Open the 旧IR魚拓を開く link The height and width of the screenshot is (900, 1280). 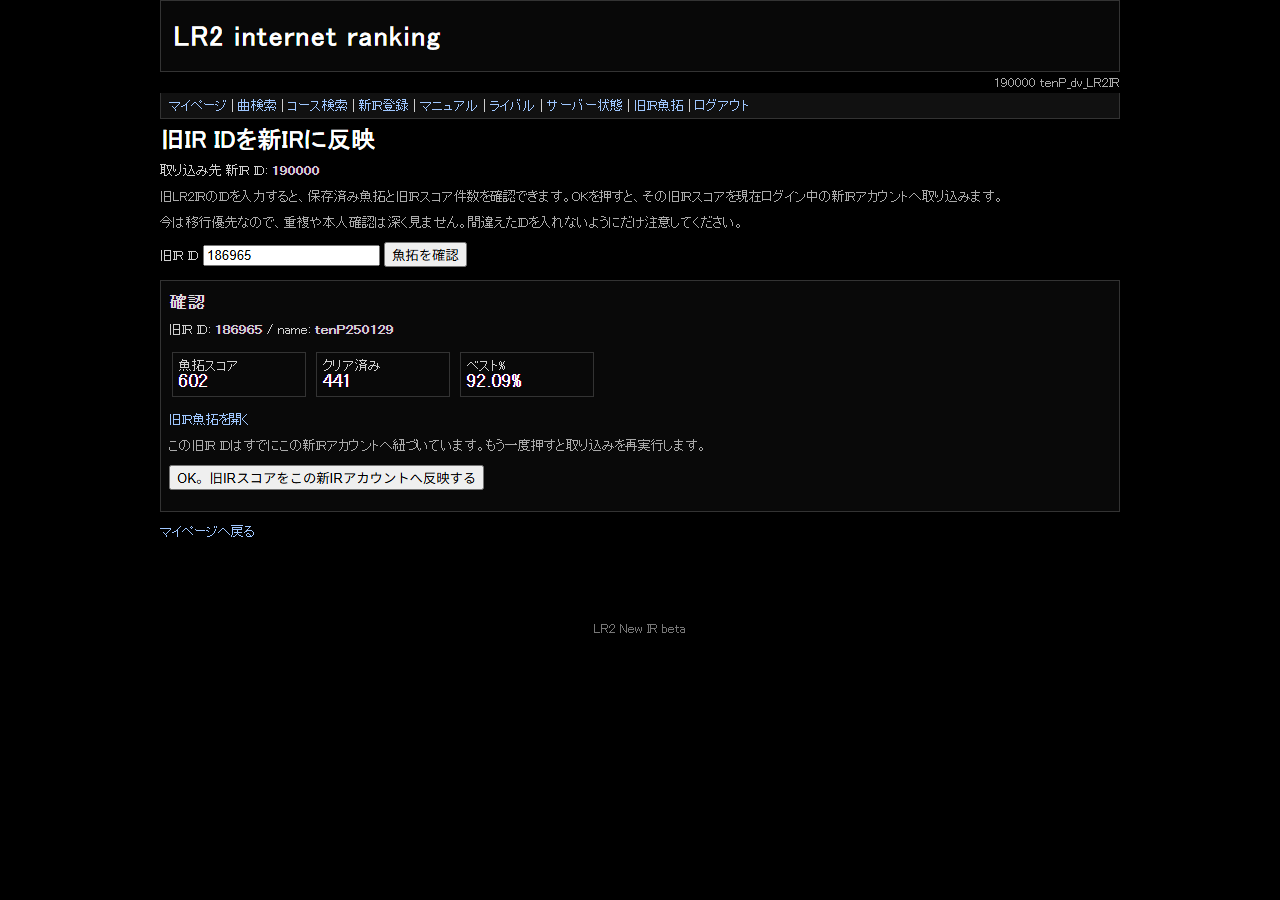pos(208,420)
